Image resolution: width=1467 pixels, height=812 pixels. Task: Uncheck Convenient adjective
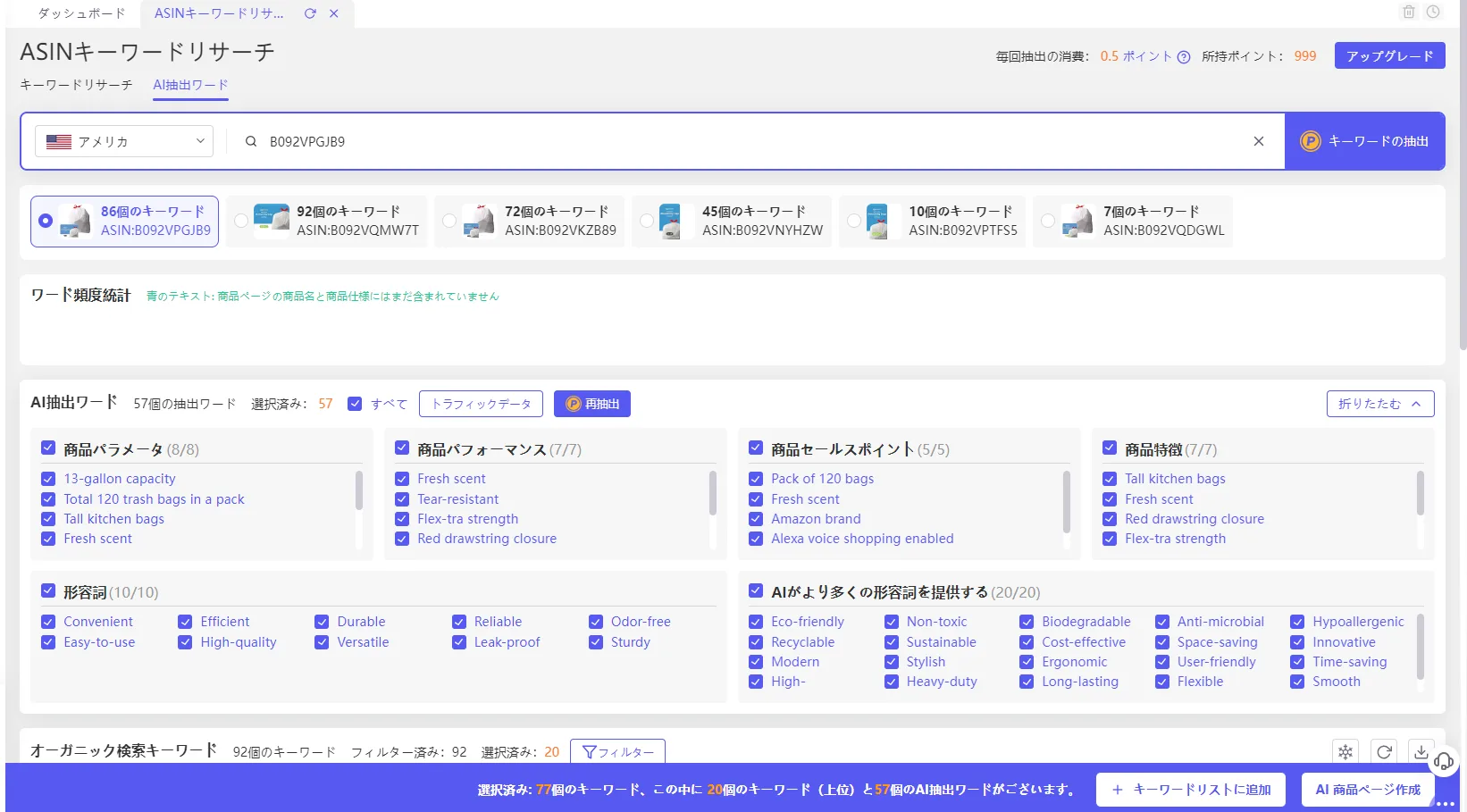point(48,622)
